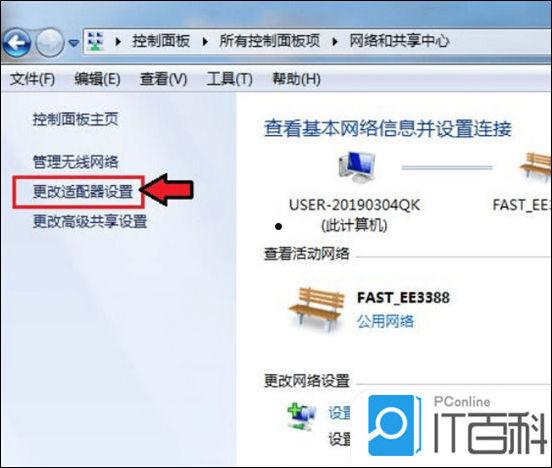Open 管理无线网络 in the sidebar
552x468 pixels.
(76, 162)
